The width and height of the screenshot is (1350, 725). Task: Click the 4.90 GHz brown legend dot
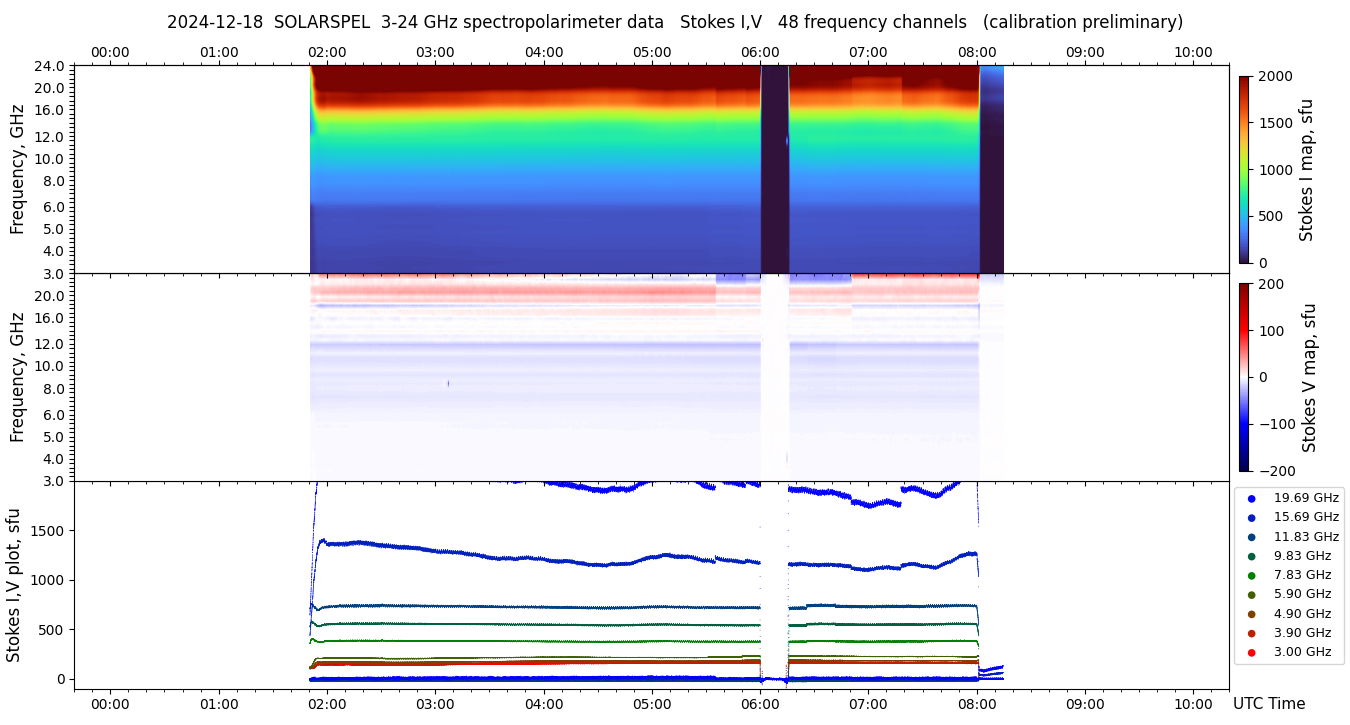click(1251, 614)
